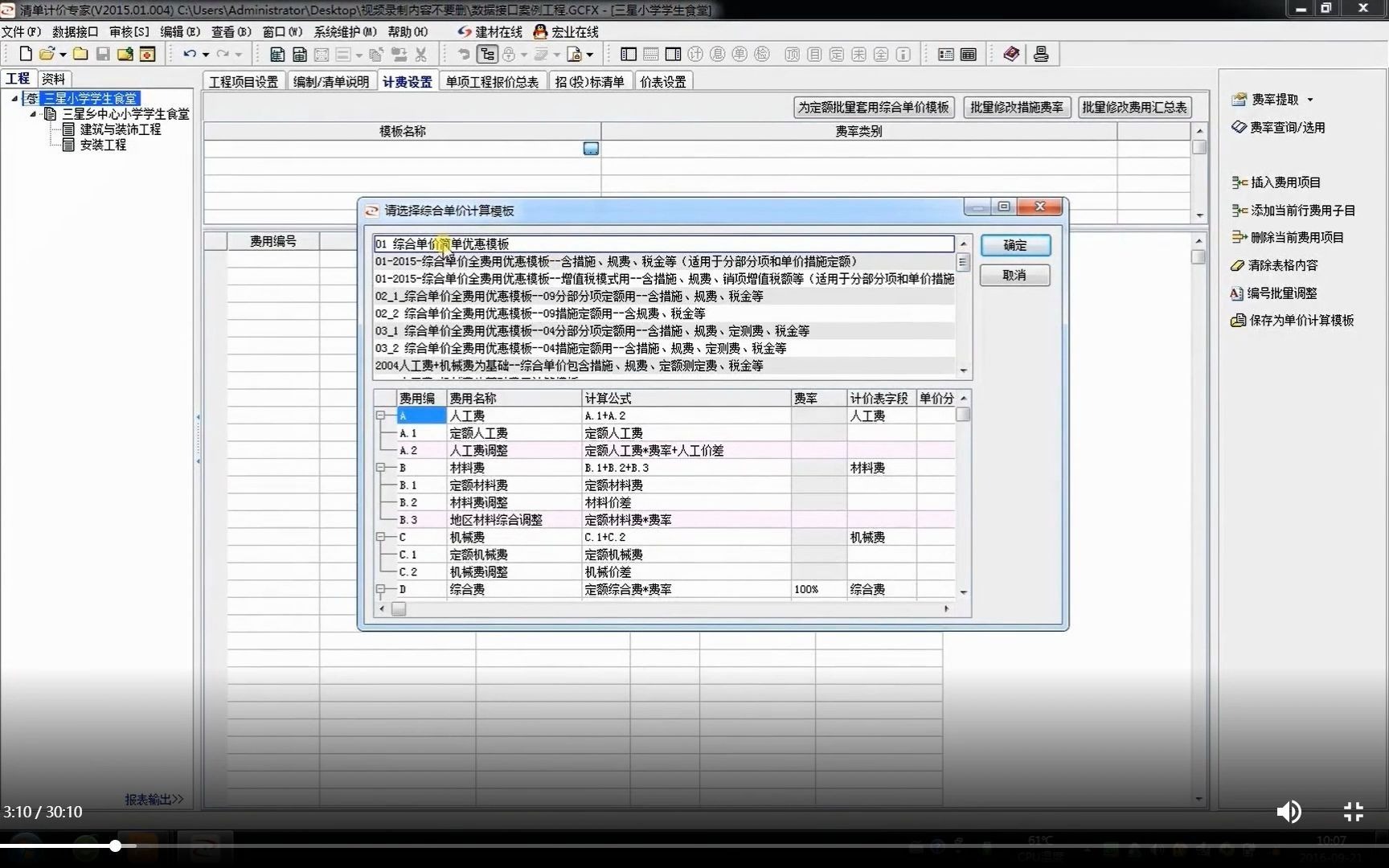This screenshot has width=1389, height=868.
Task: Click the purple book help icon
Action: coord(1011,54)
